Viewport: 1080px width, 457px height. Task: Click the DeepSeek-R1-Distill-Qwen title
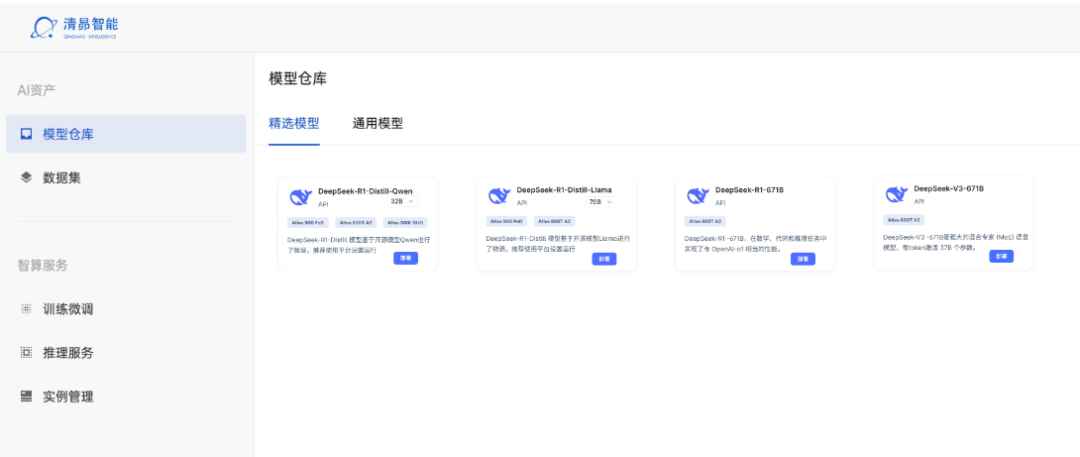[x=365, y=191]
